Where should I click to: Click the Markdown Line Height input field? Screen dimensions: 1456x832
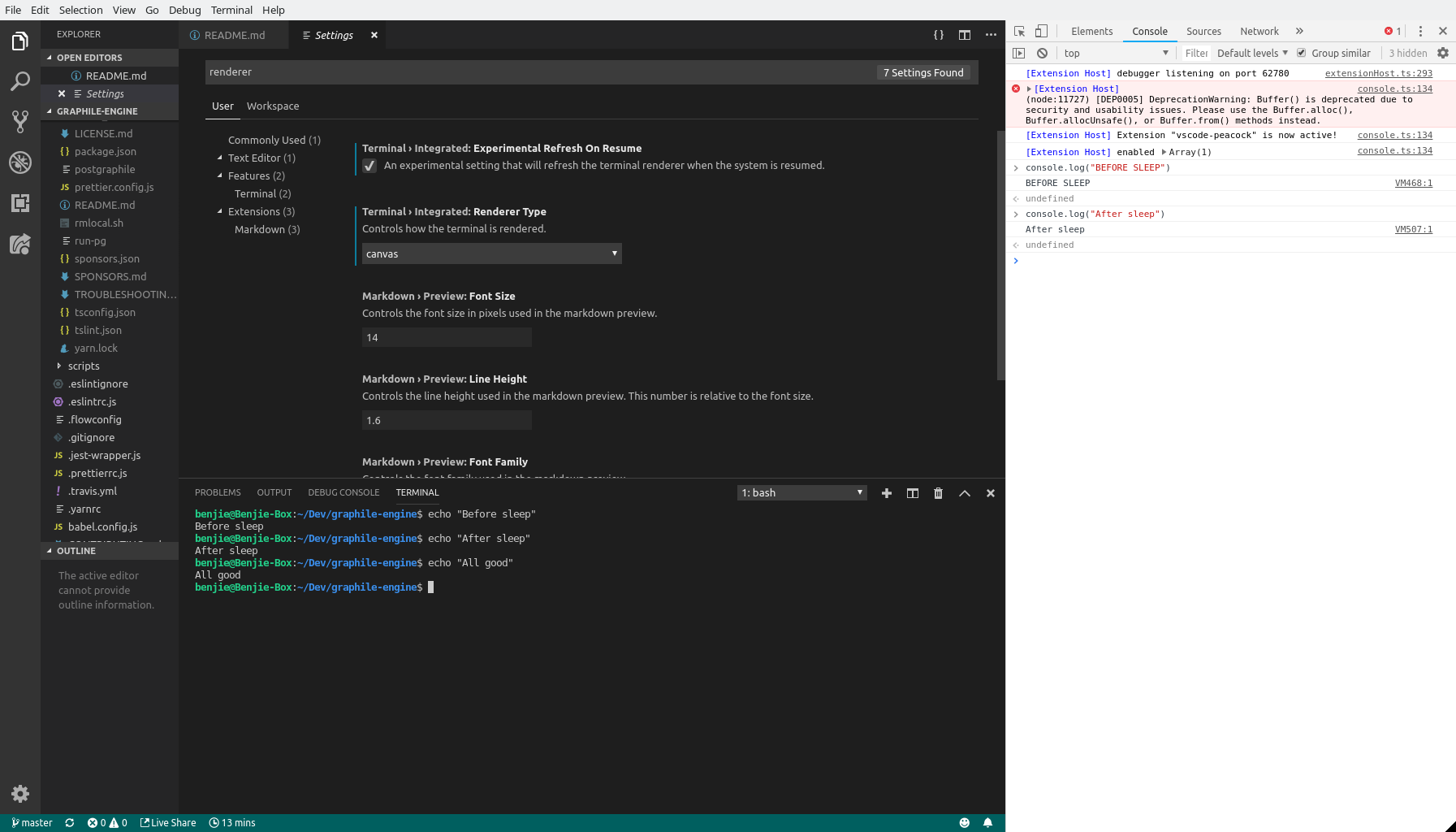coord(447,420)
